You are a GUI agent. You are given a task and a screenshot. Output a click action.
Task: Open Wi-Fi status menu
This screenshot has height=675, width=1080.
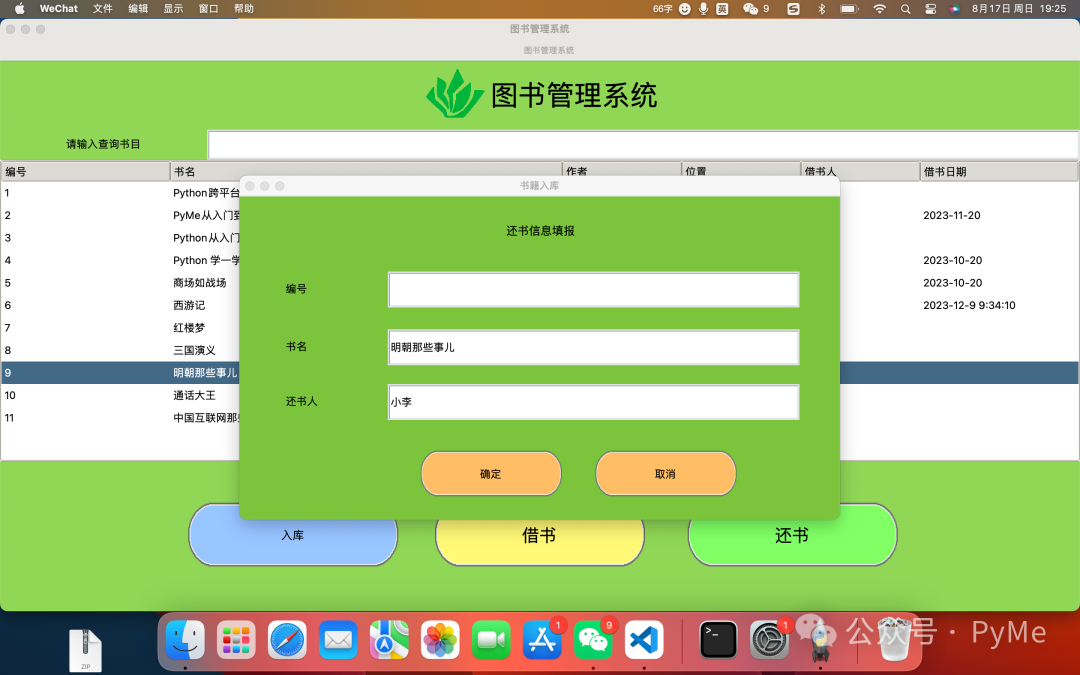879,8
